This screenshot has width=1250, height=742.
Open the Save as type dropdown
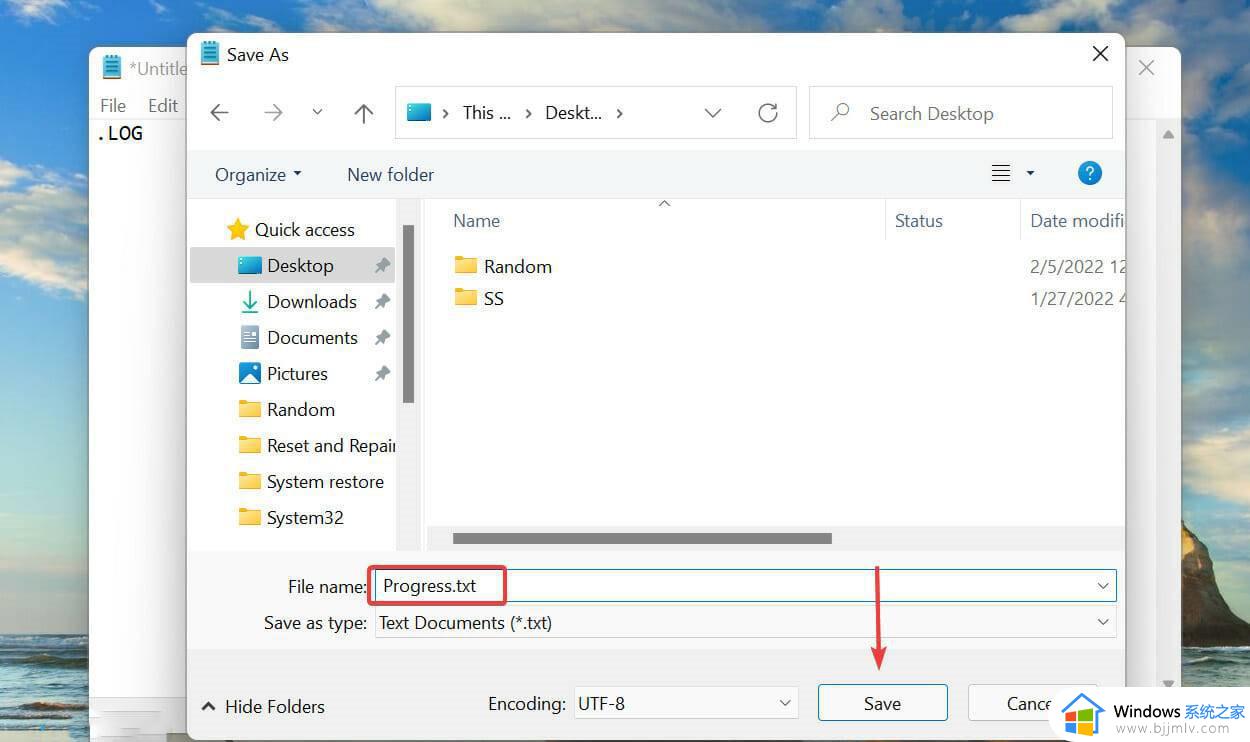pos(746,622)
